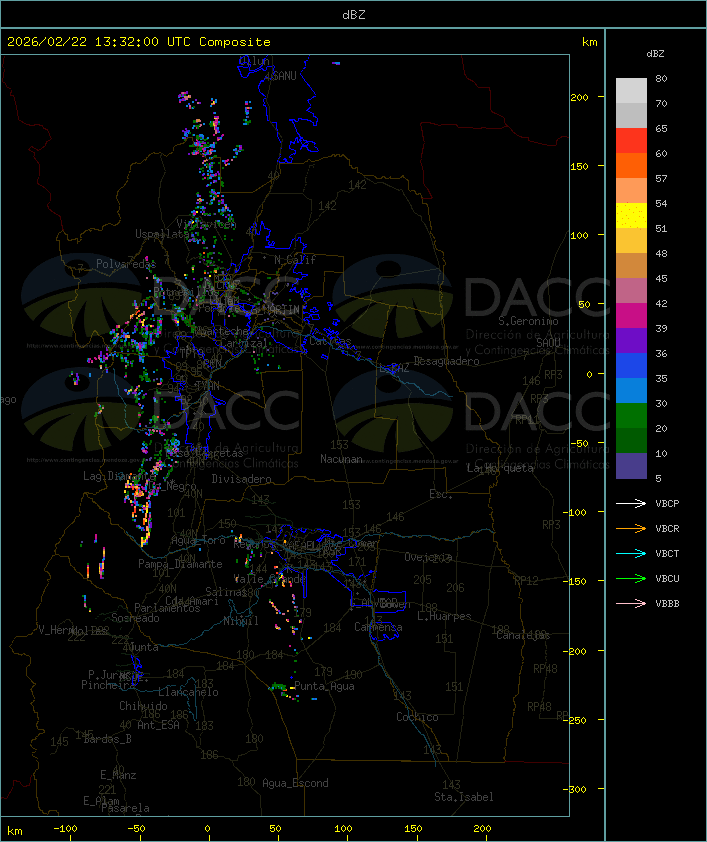Image resolution: width=707 pixels, height=842 pixels.
Task: Click the 'Cochico' map label
Action: tap(417, 717)
